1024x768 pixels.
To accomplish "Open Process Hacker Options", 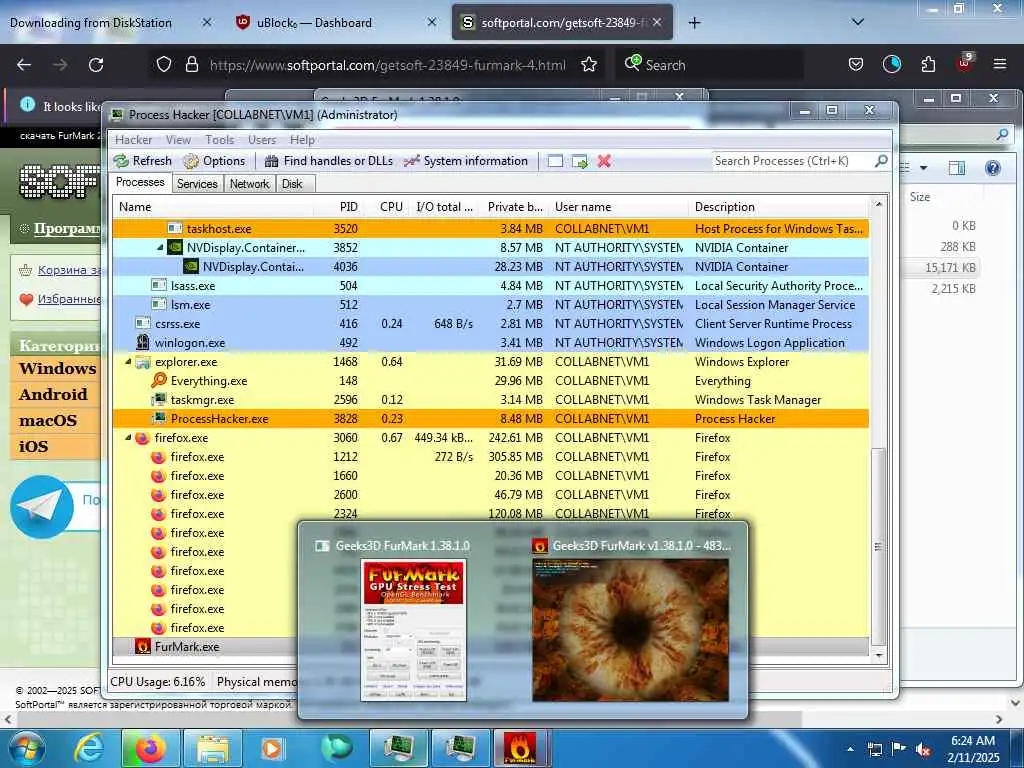I will tap(214, 161).
